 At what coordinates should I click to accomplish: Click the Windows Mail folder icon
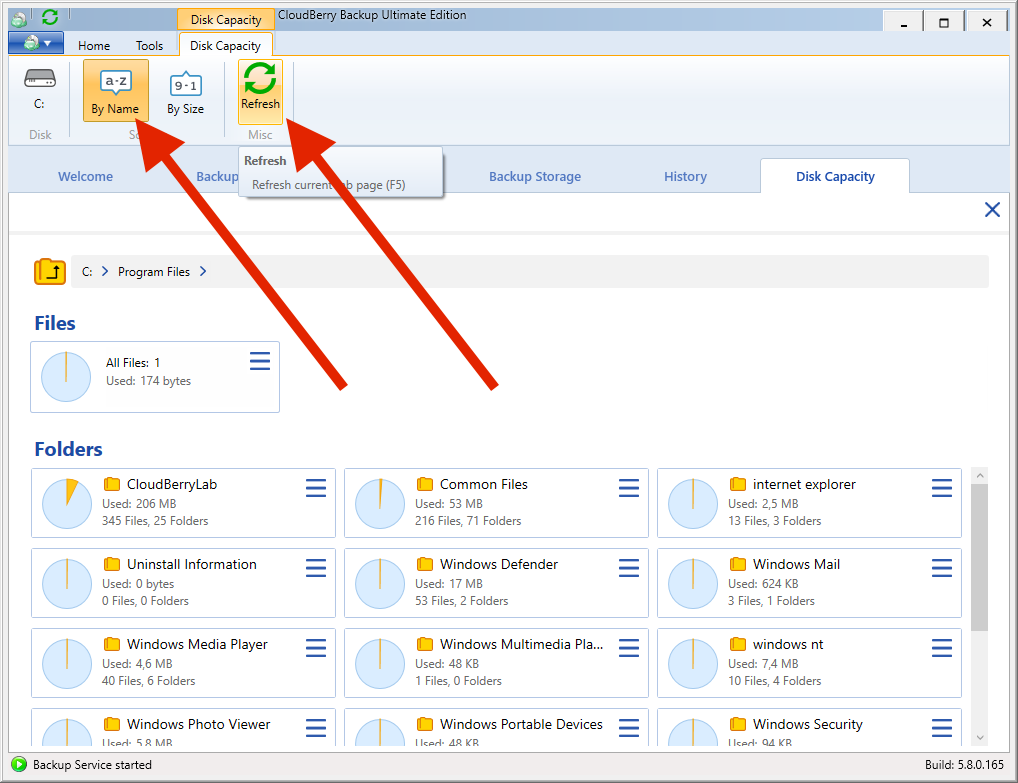click(738, 564)
